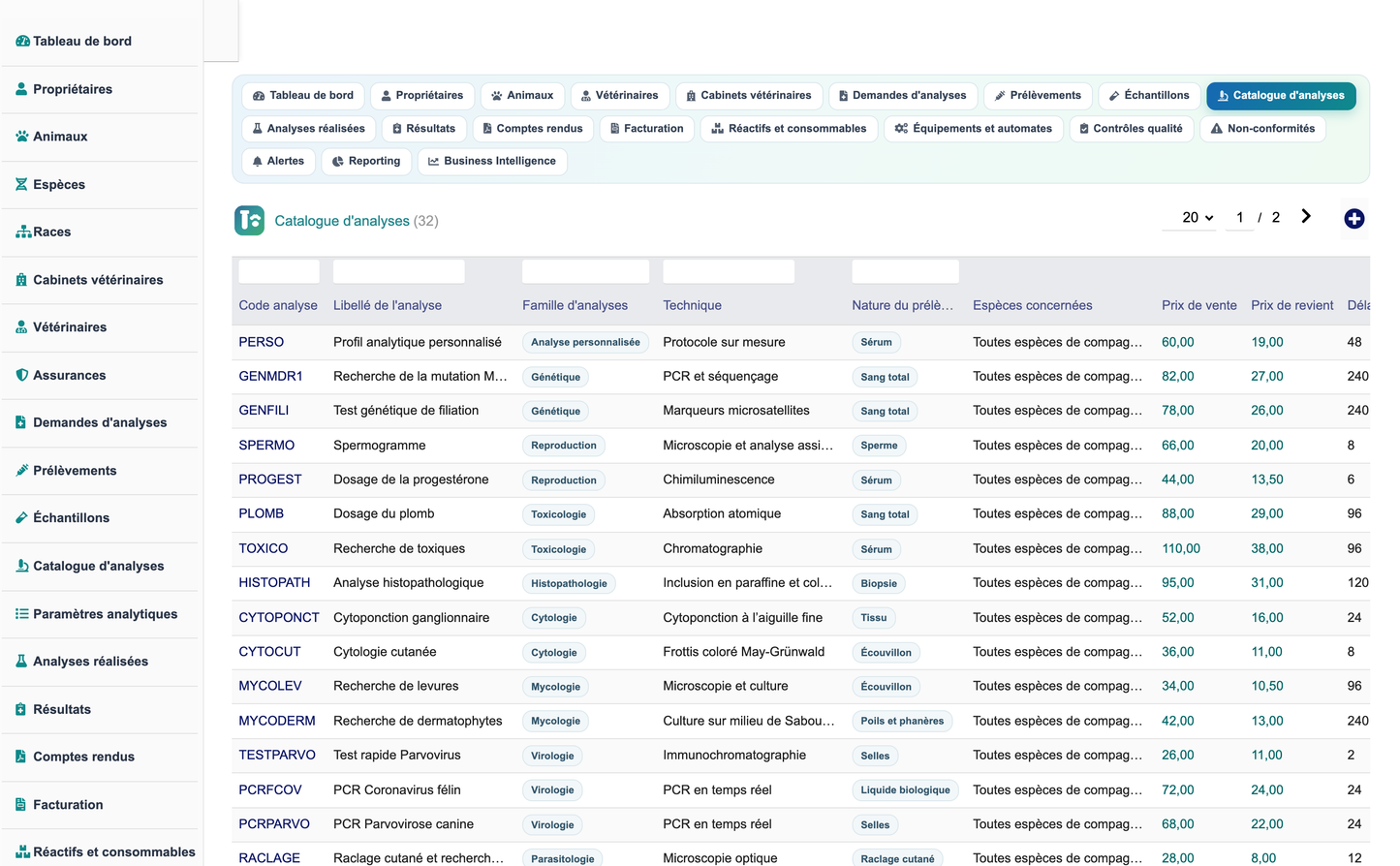This screenshot has width=1400, height=866.
Task: Add a new analysis with plus icon
Action: [x=1354, y=219]
